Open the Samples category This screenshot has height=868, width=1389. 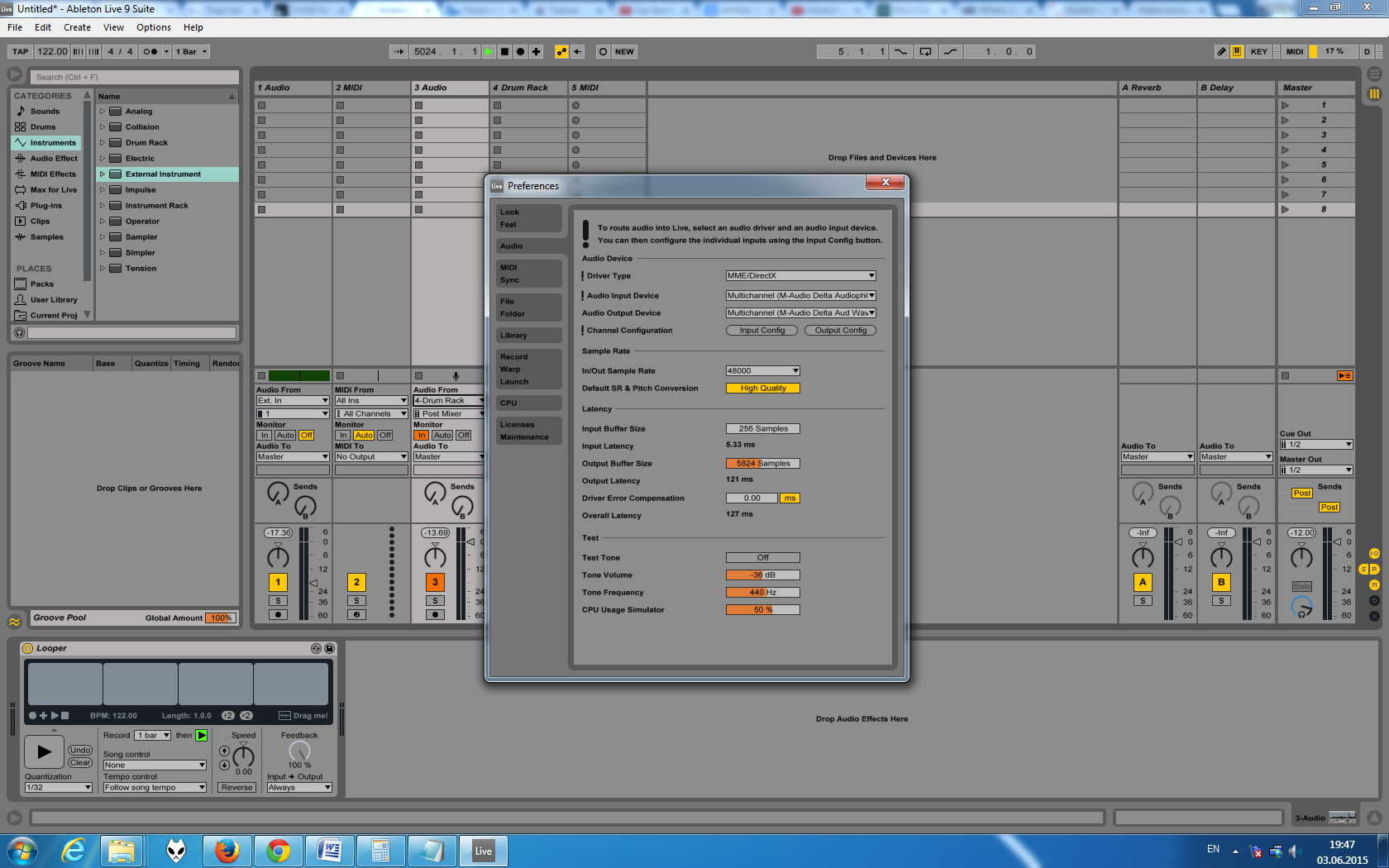pyautogui.click(x=46, y=237)
